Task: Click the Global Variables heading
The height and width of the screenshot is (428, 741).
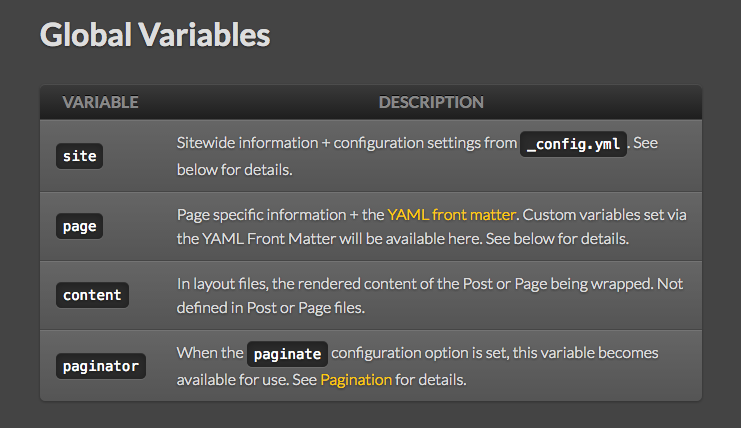Action: (155, 34)
